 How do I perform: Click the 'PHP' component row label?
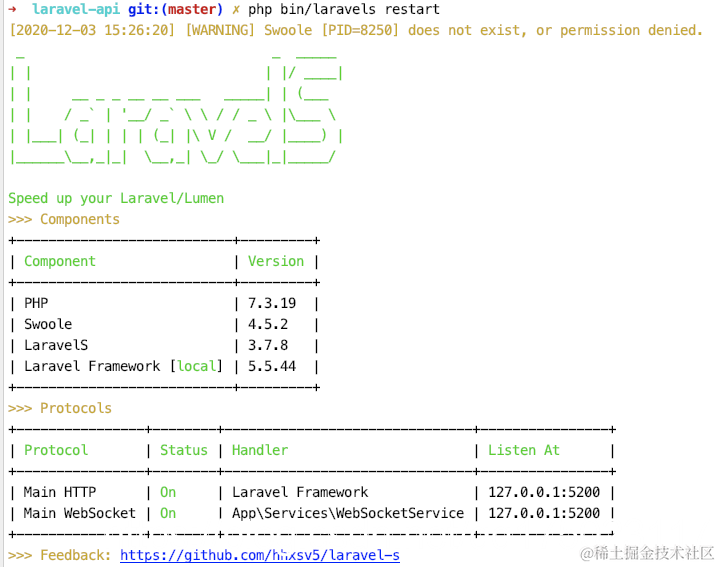(x=36, y=303)
